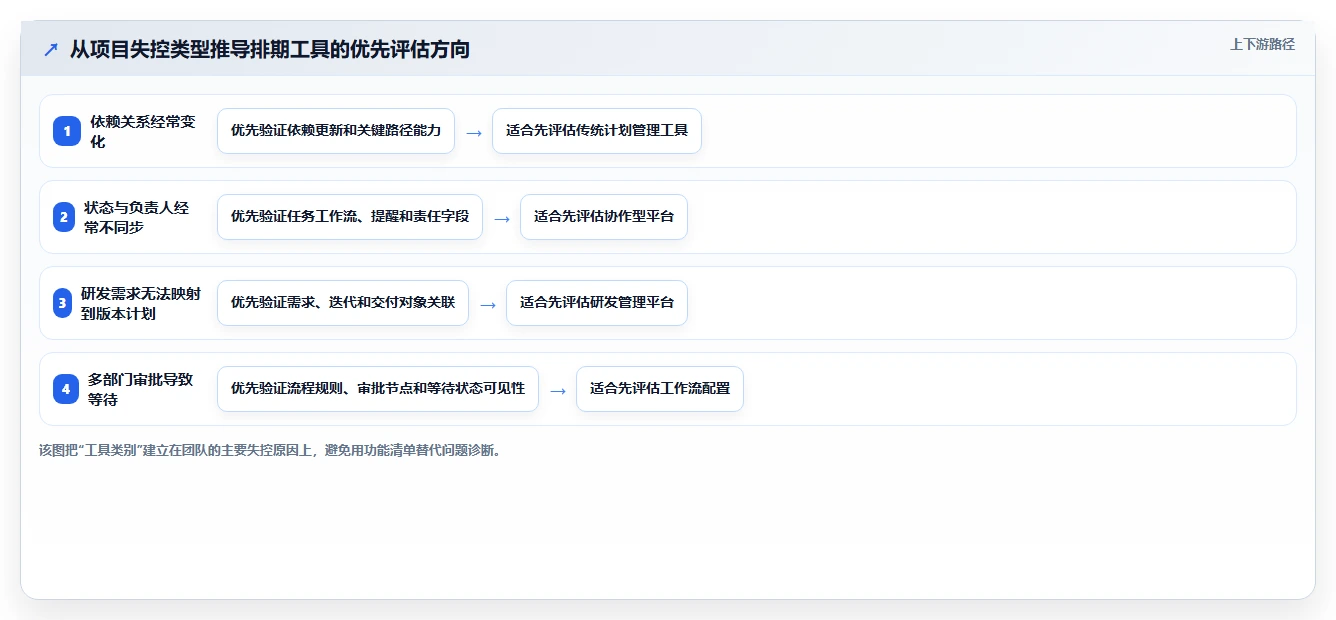Click the footnote starting with 该图把“工具类别”
Viewport: 1336px width, 620px height.
click(x=270, y=451)
